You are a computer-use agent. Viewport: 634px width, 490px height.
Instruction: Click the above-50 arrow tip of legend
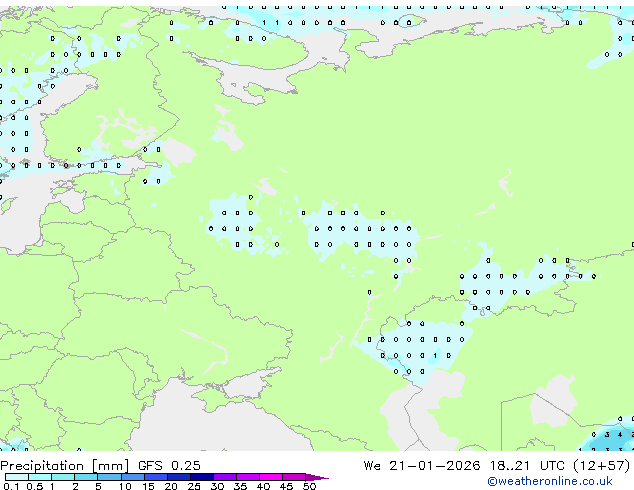tap(317, 477)
